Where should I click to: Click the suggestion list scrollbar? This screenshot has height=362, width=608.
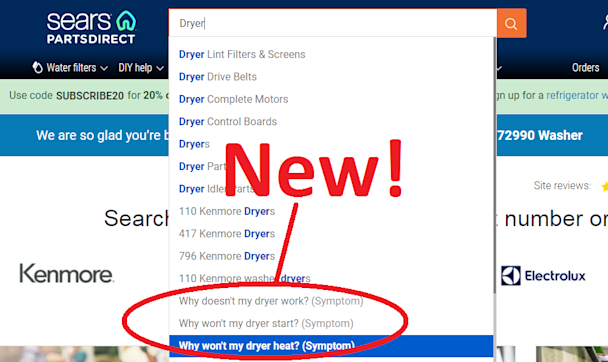click(494, 165)
